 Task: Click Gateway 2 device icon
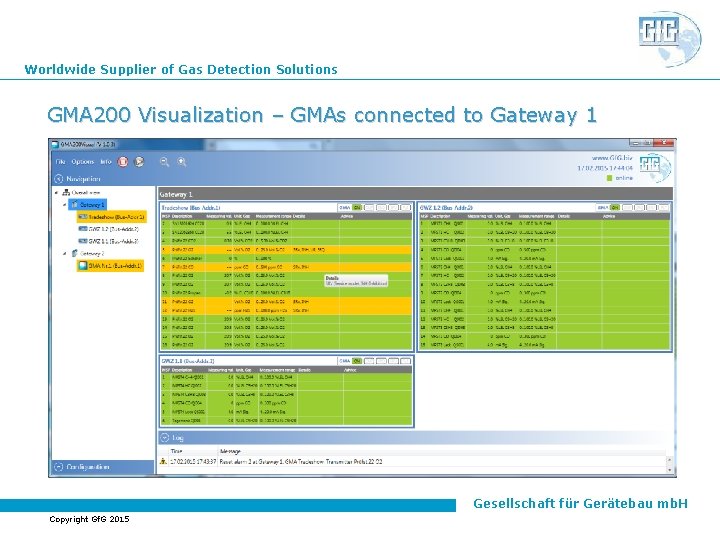(x=74, y=253)
